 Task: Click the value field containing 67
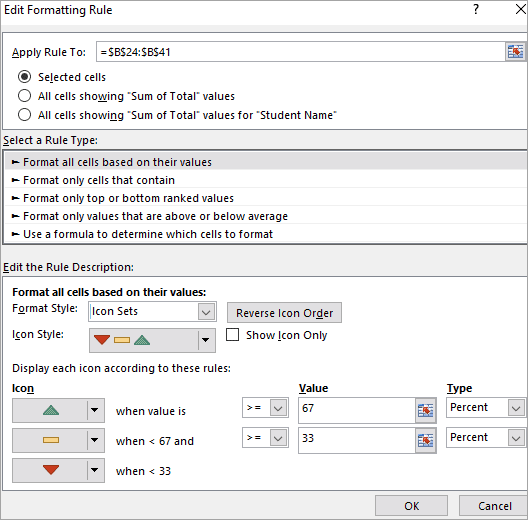click(x=357, y=410)
